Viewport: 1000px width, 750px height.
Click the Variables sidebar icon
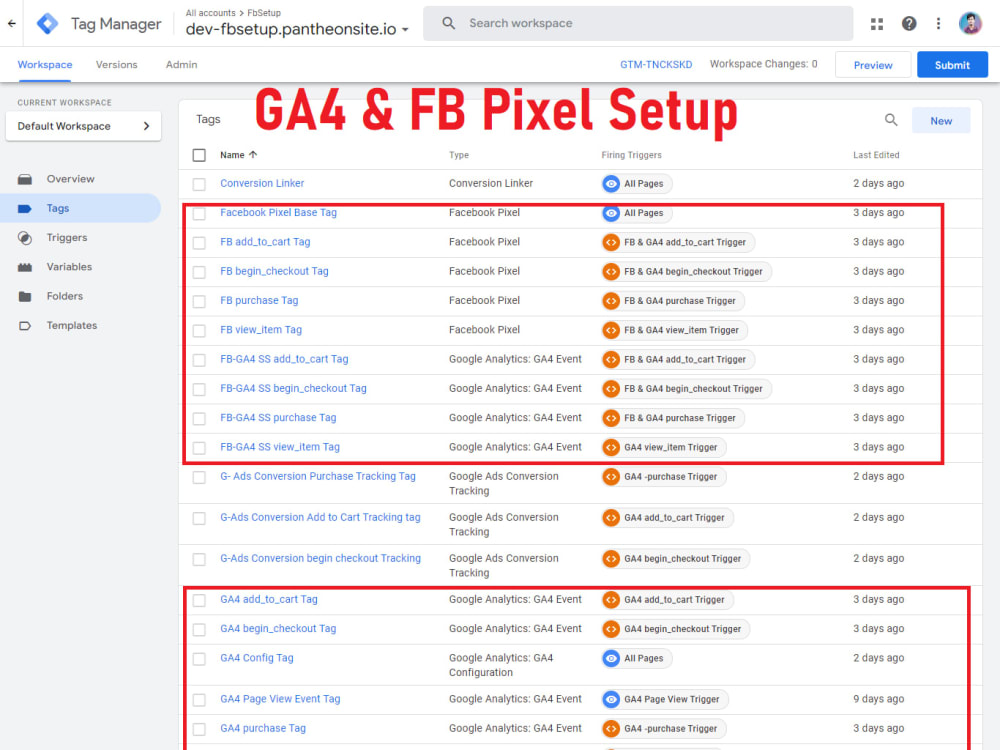(25, 267)
